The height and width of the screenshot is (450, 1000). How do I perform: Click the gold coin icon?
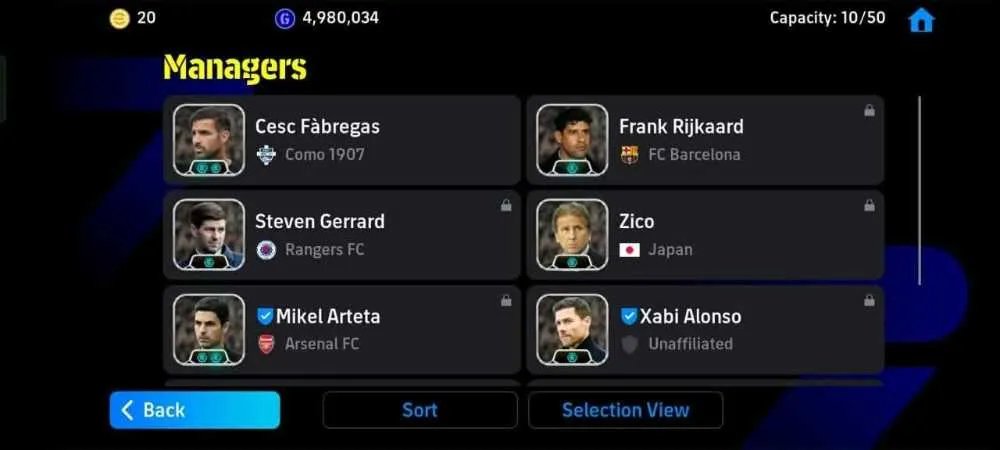[x=119, y=18]
